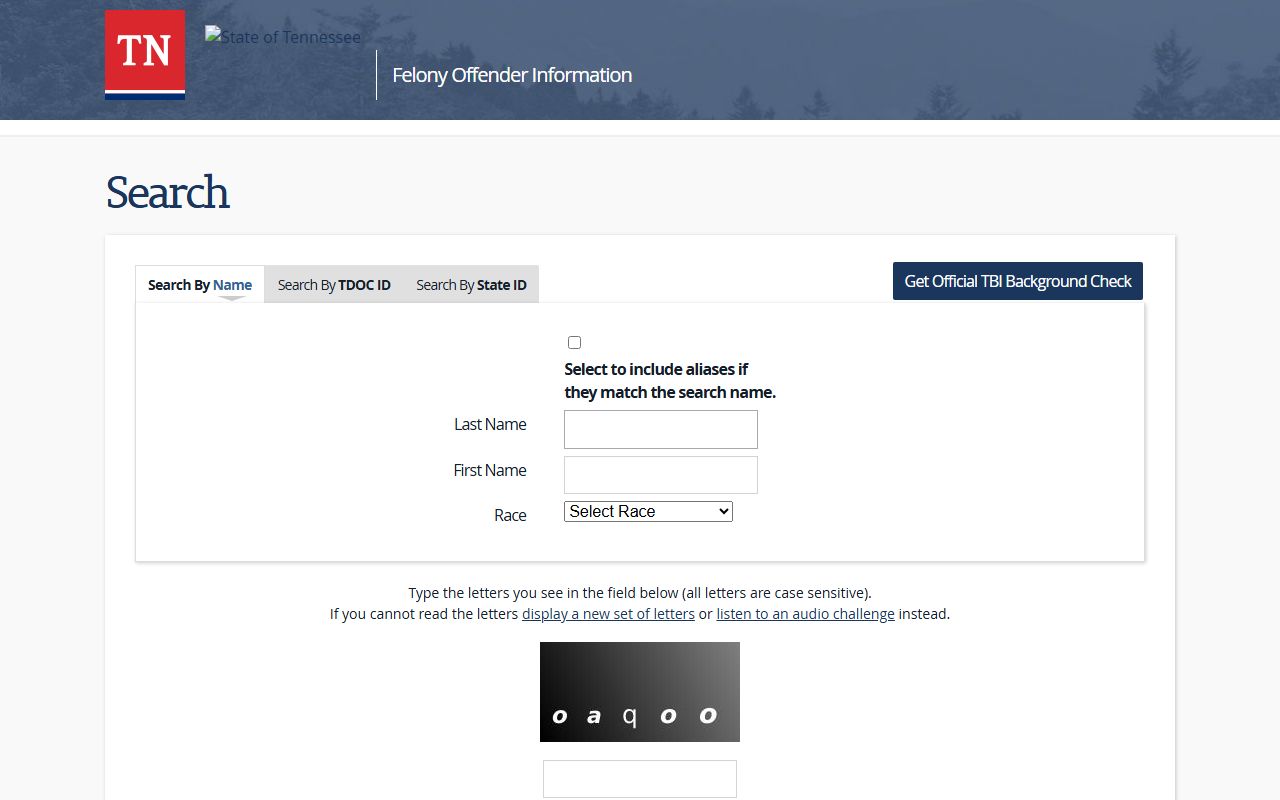Viewport: 1280px width, 800px height.
Task: Click the captcha answer input box
Action: (x=640, y=779)
